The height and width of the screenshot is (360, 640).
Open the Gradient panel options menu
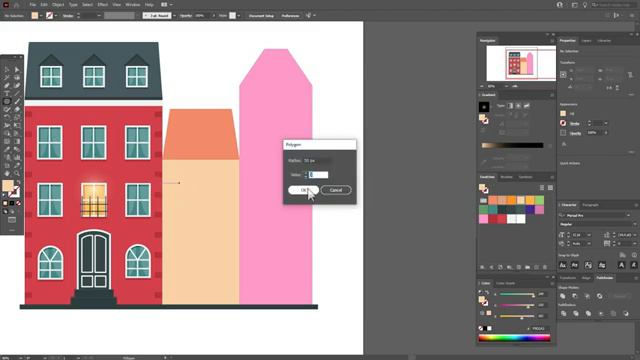552,95
